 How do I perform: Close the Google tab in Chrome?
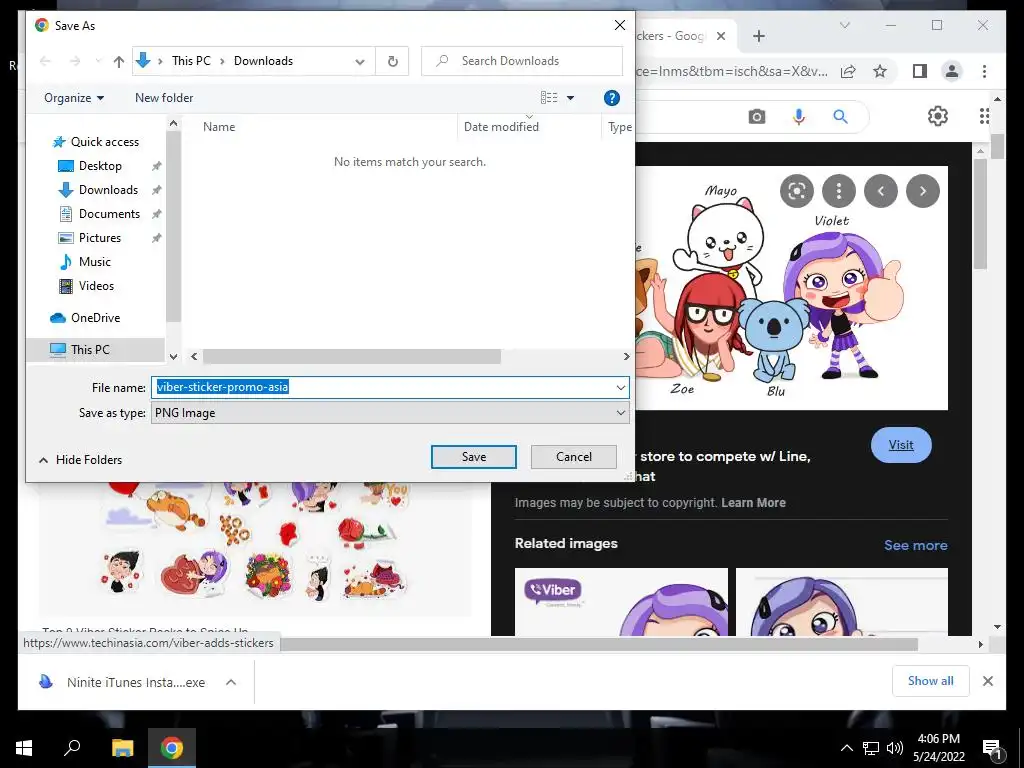(720, 36)
